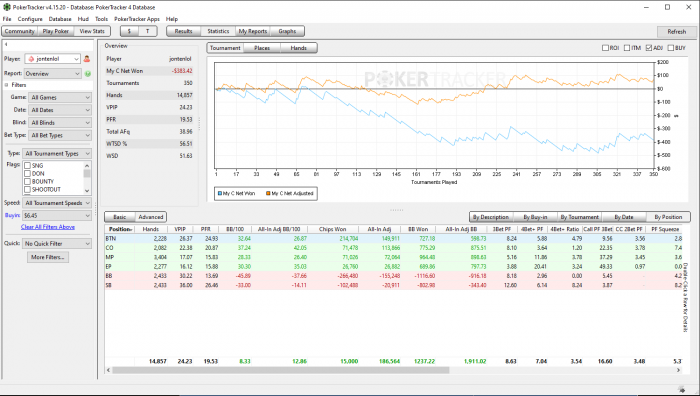
Task: Group results By Buy-in
Action: 535,217
